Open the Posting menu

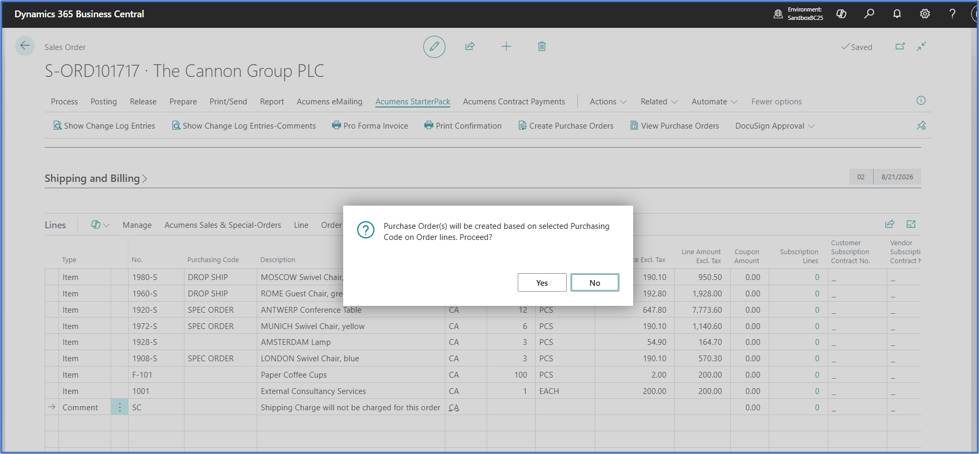coord(104,101)
